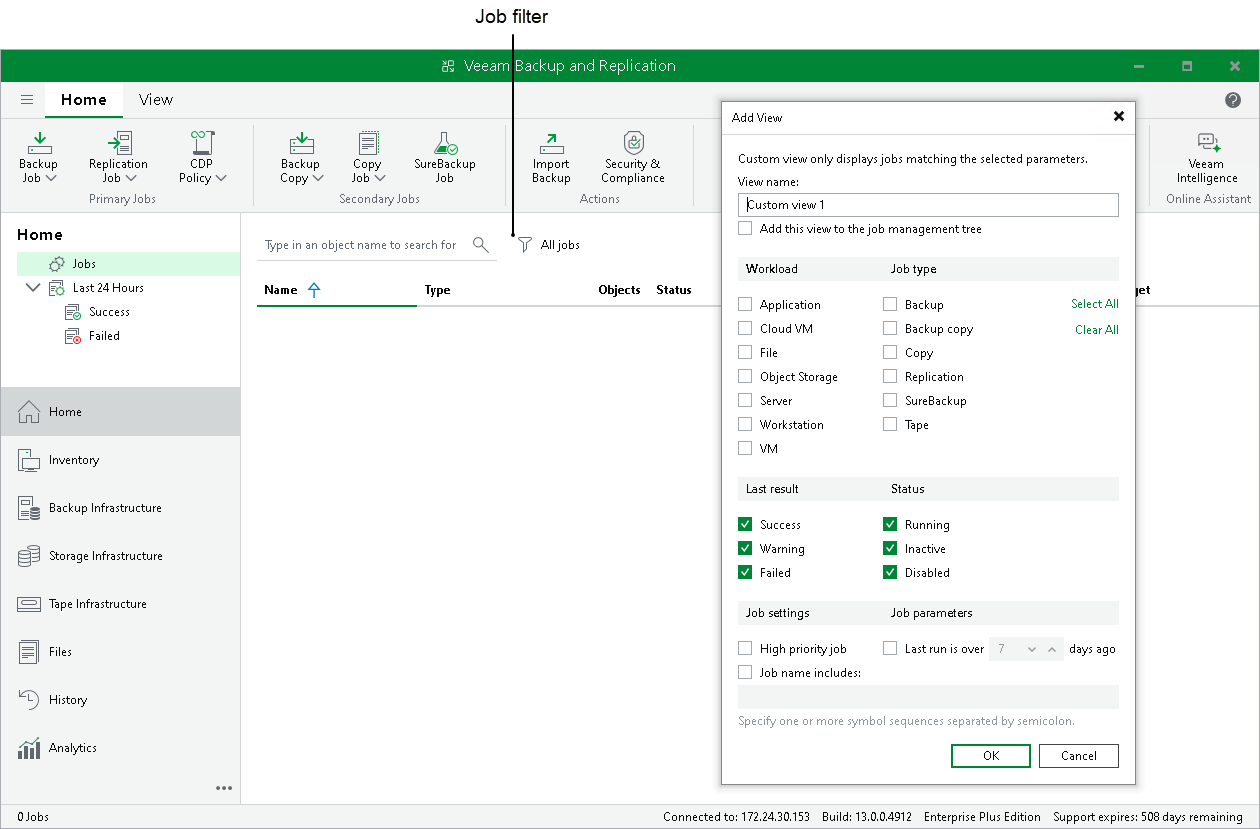
Task: Uncheck the Running status box
Action: tap(890, 524)
